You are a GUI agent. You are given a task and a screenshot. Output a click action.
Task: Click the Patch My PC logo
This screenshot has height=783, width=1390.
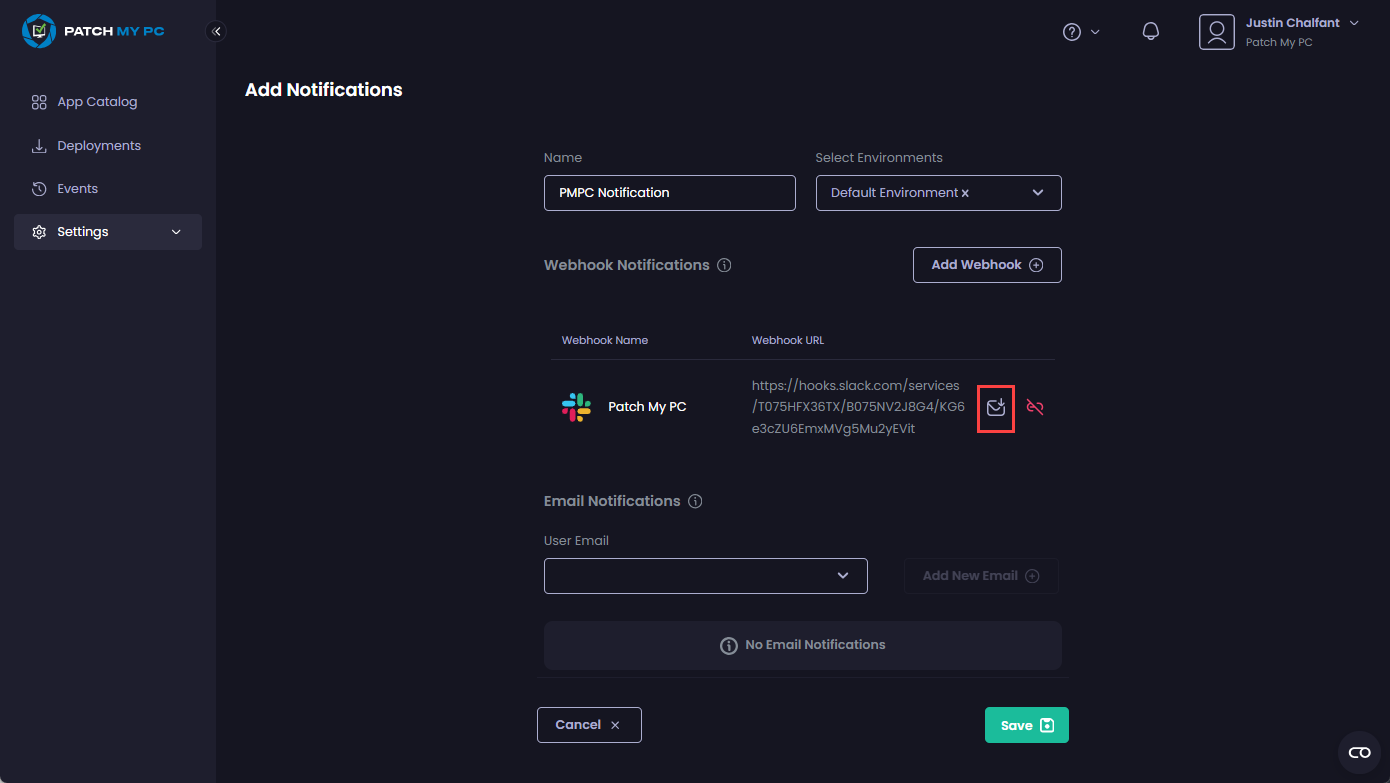coord(93,31)
